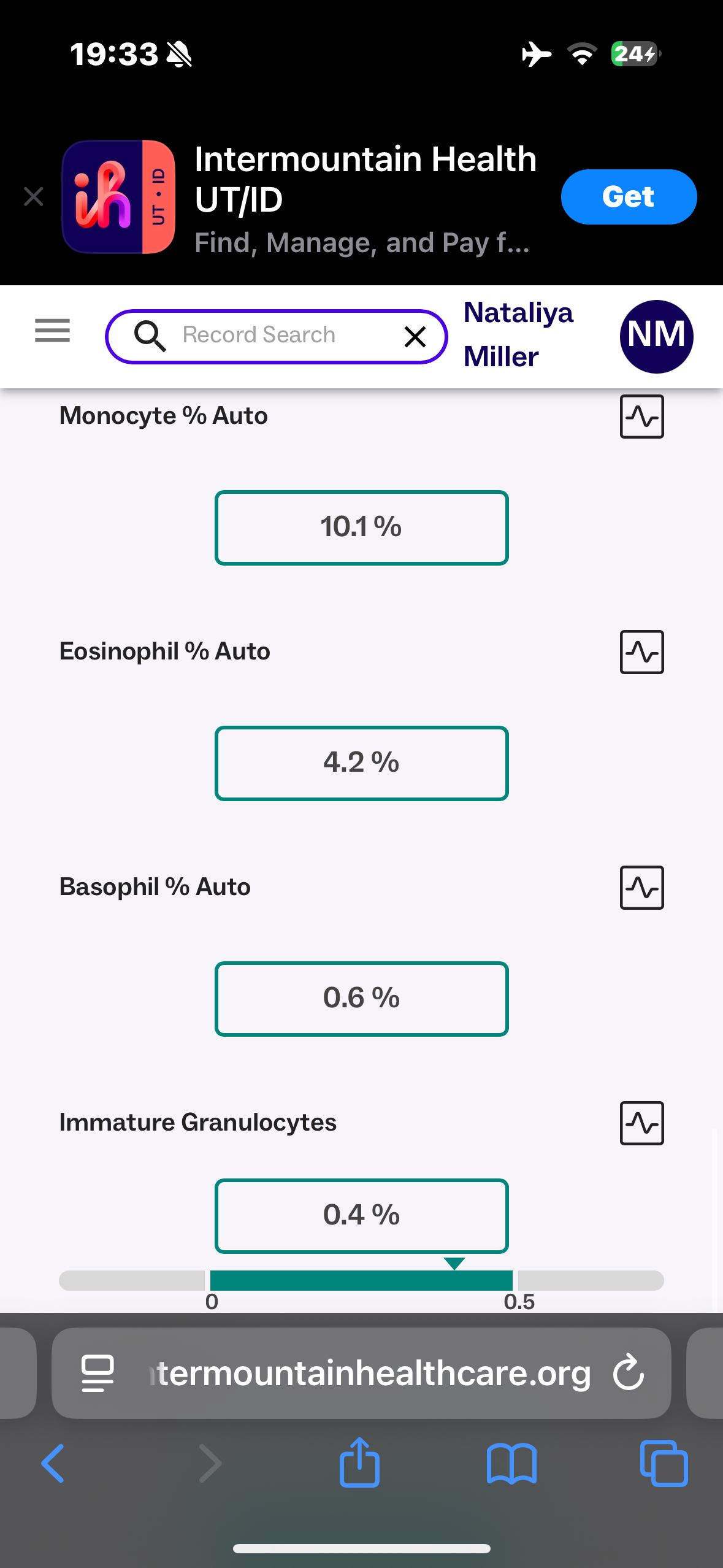Show trend graph for Monocyte % Auto
The height and width of the screenshot is (1568, 723).
(641, 417)
